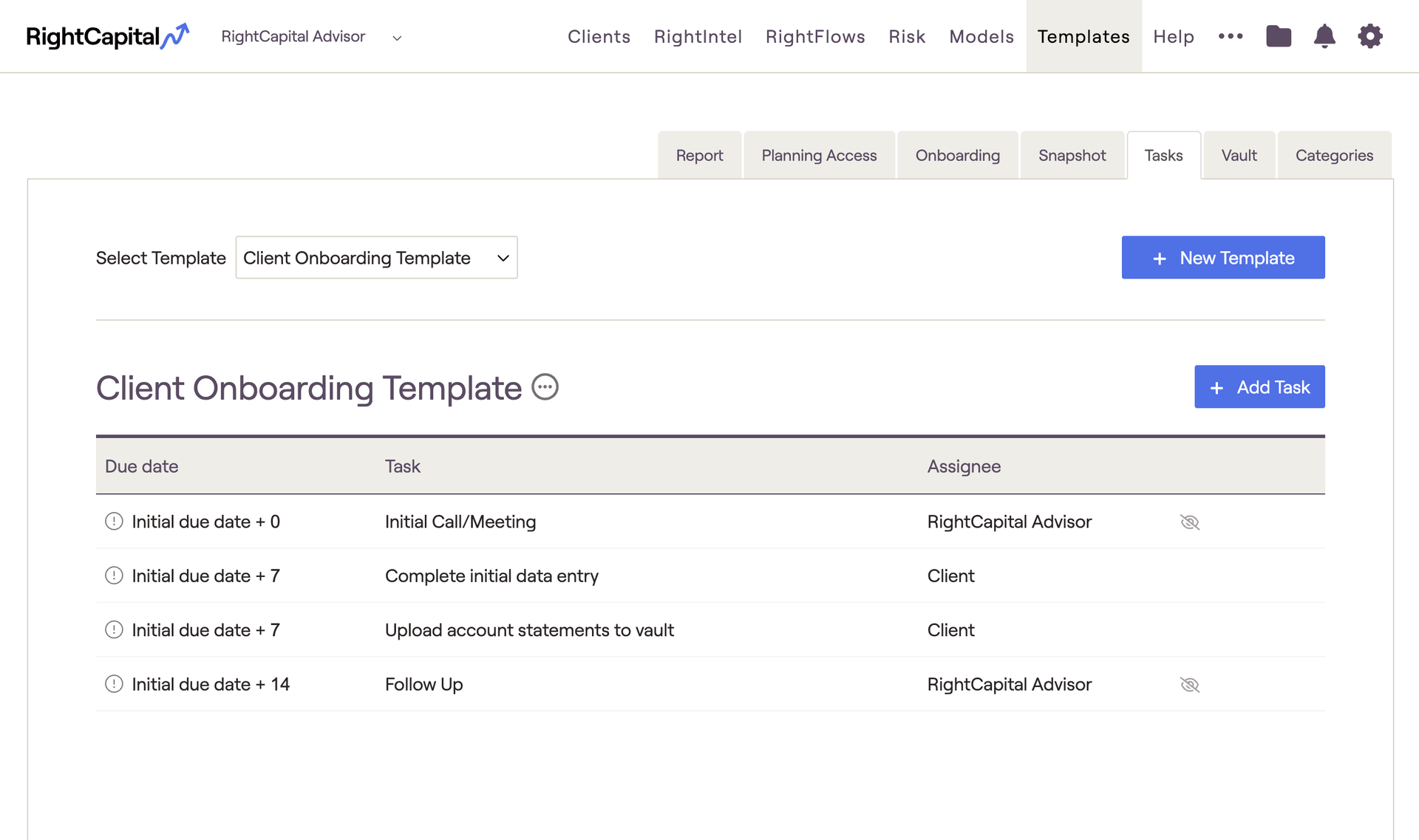Click the Task column header

403,466
